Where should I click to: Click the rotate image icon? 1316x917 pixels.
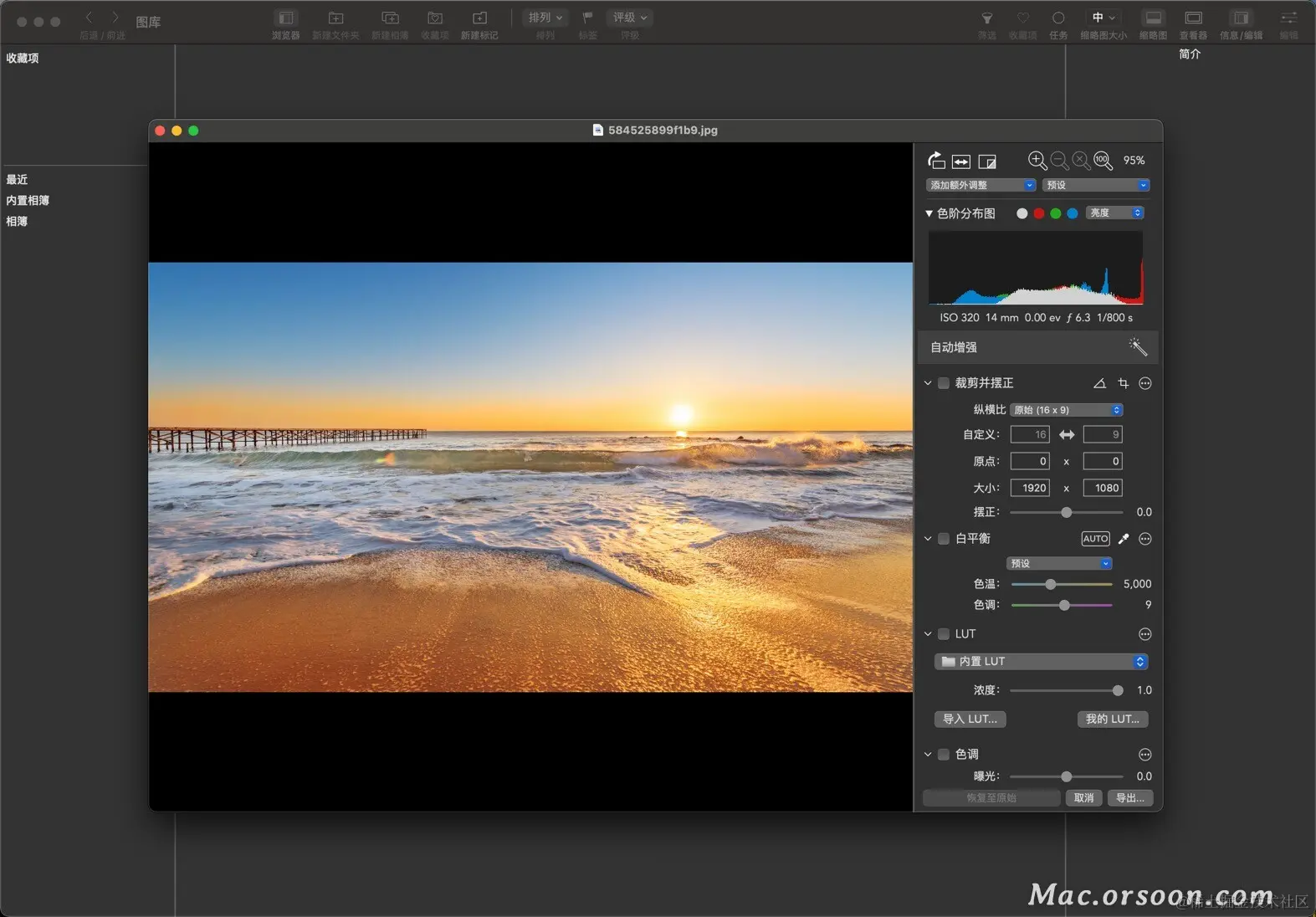pyautogui.click(x=936, y=161)
